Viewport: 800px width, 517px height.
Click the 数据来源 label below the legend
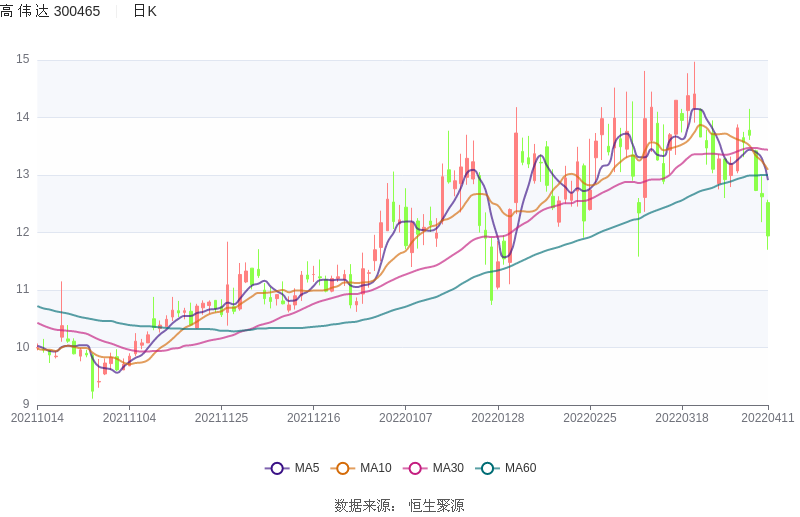(364, 506)
